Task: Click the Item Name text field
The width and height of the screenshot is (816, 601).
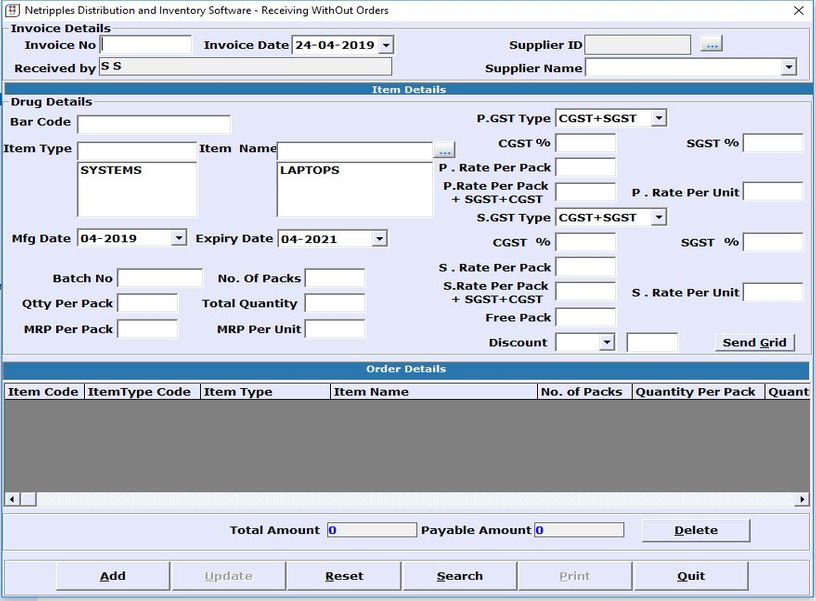Action: [355, 151]
